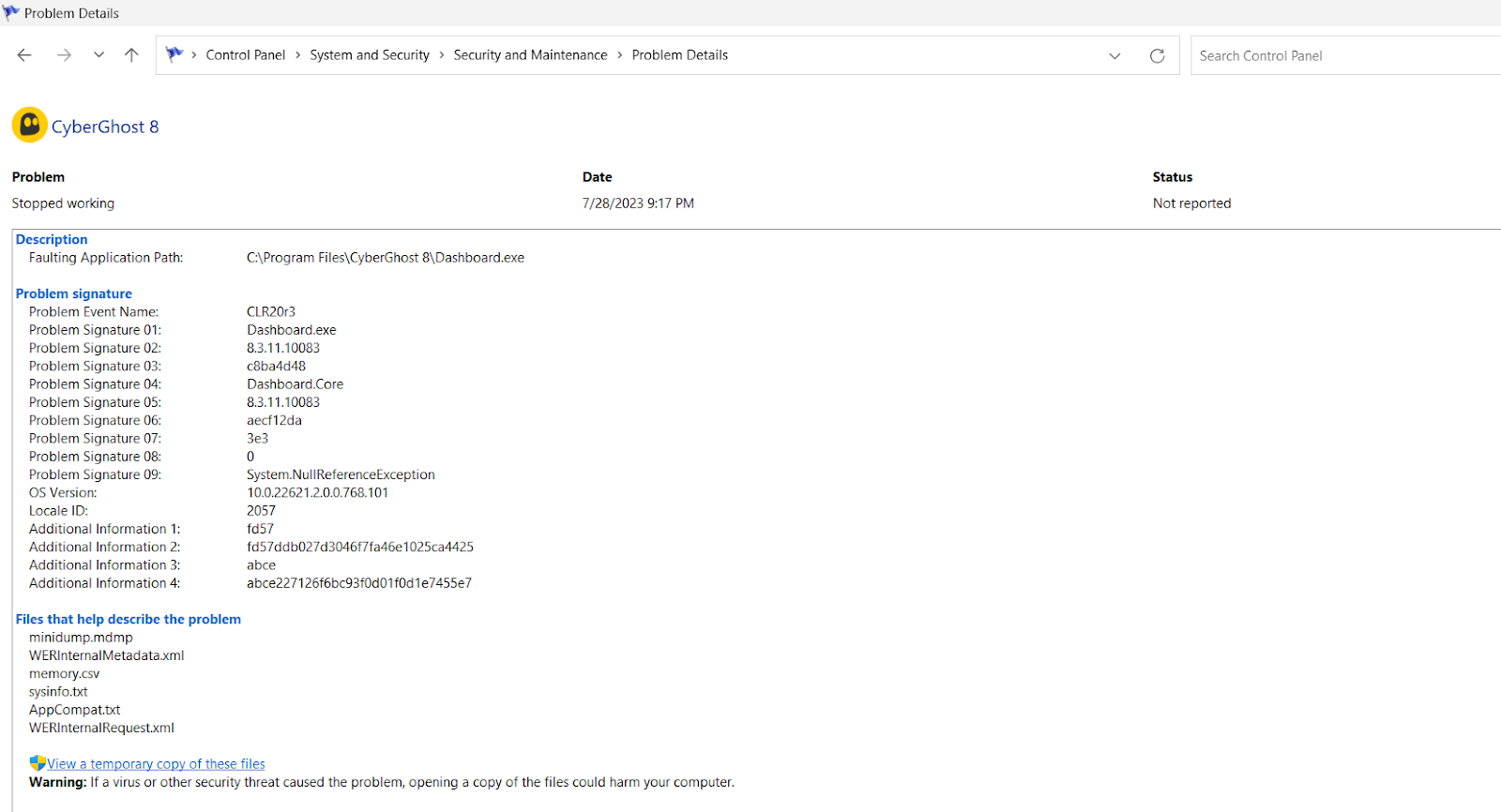Open Security and Maintenance breadcrumb
Viewport: 1501px width, 812px height.
click(530, 55)
